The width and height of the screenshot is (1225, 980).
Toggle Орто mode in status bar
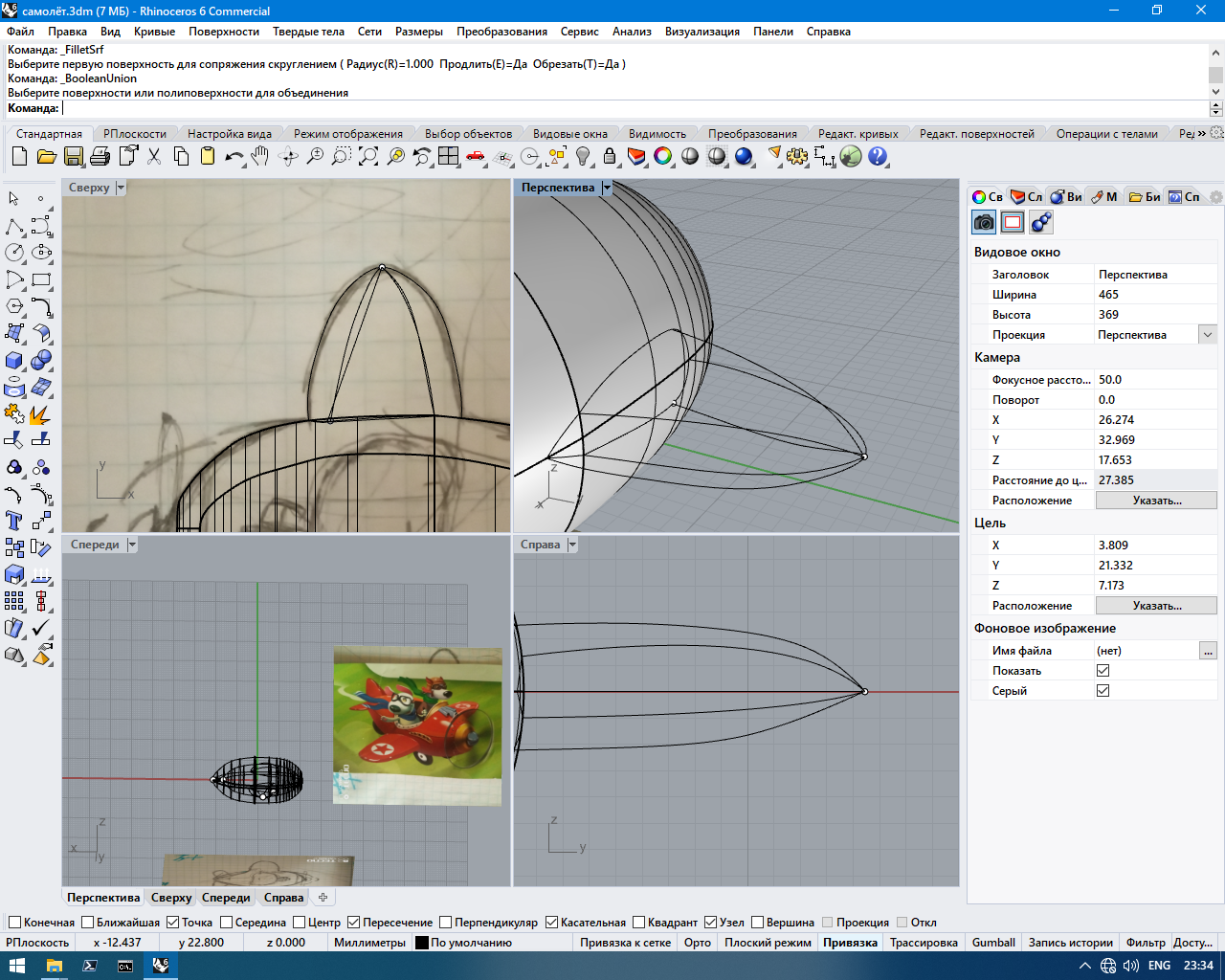698,943
